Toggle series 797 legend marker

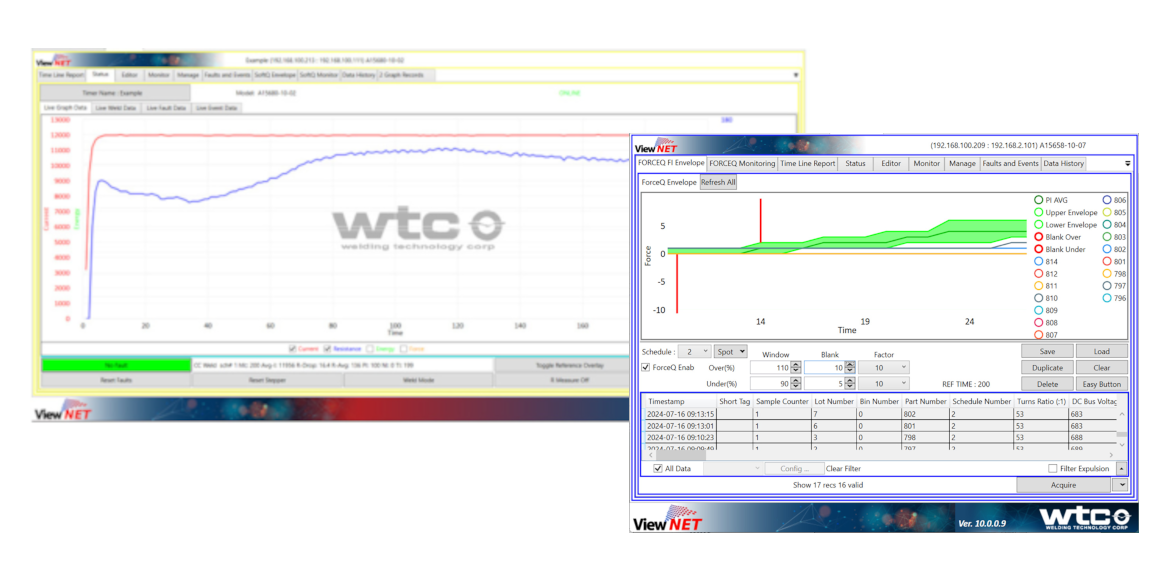pyautogui.click(x=1107, y=286)
